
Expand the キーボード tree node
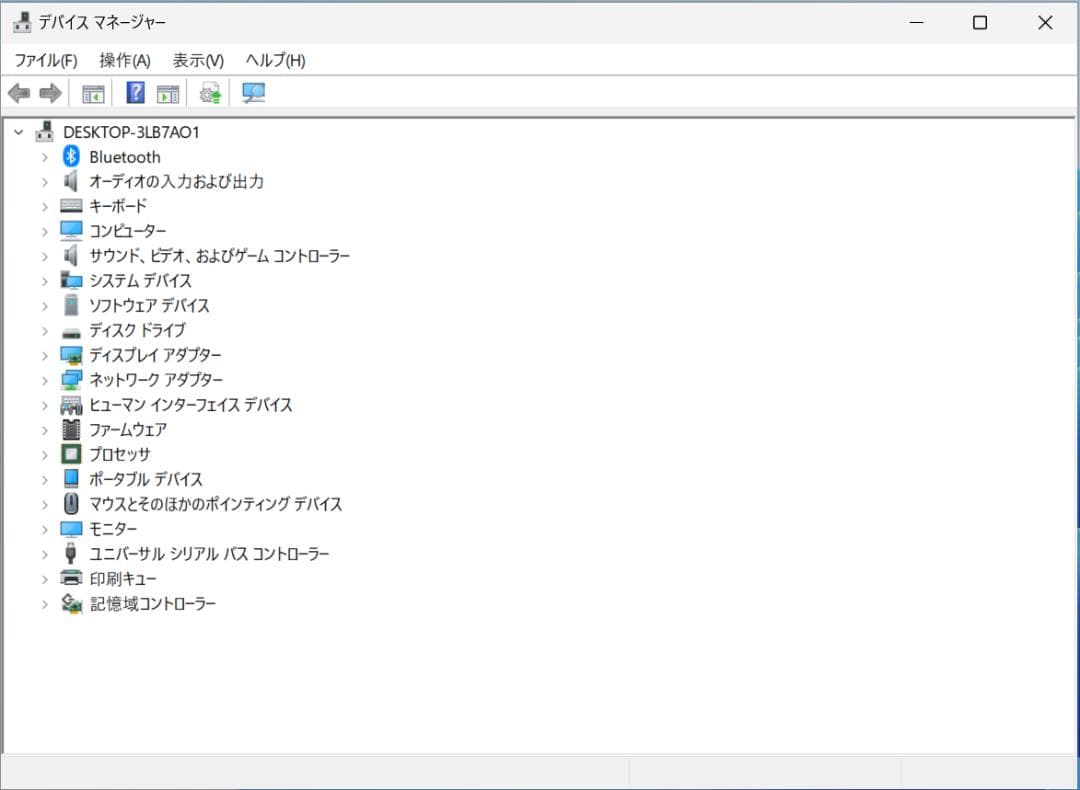[43, 206]
